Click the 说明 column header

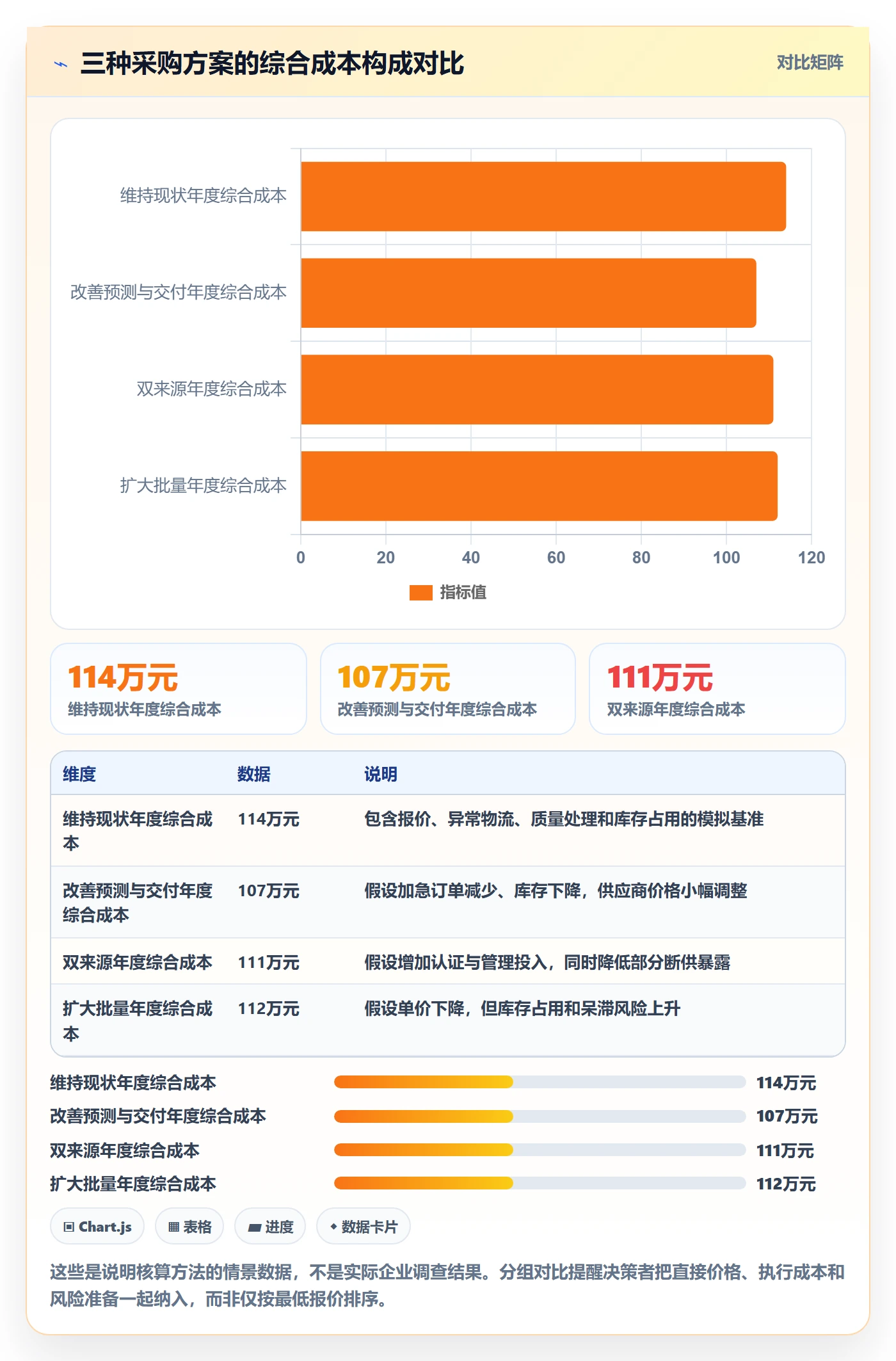[x=381, y=774]
